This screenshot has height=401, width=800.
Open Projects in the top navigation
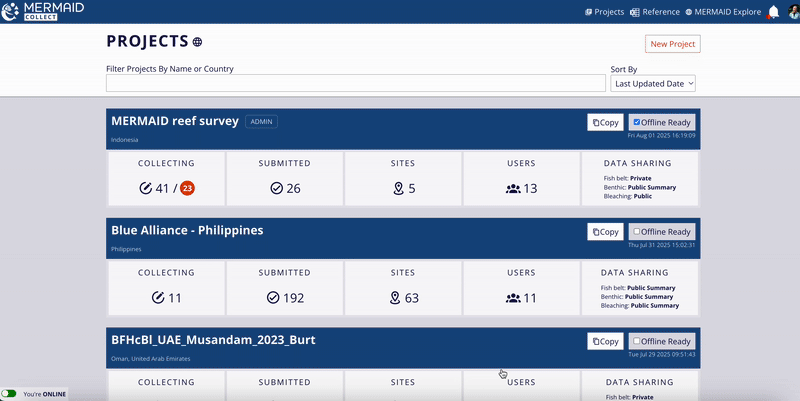(x=605, y=12)
